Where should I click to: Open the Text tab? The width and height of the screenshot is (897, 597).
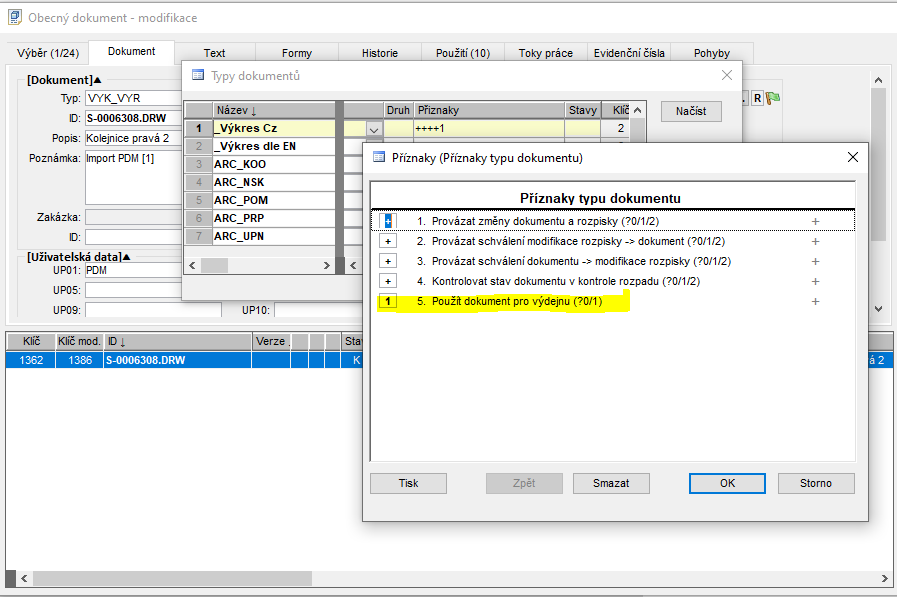(215, 53)
